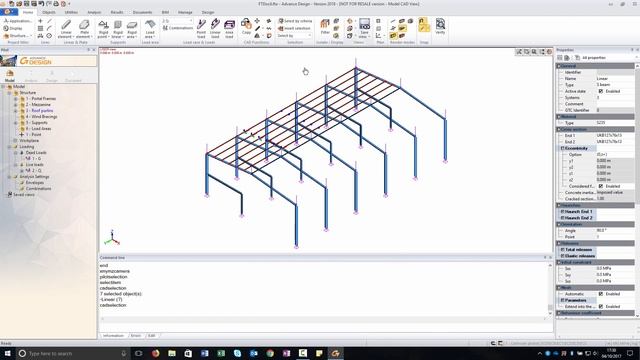640x360 pixels.
Task: Toggle Considered f... Enabled checkbox under Eccentricity
Action: pyautogui.click(x=600, y=186)
